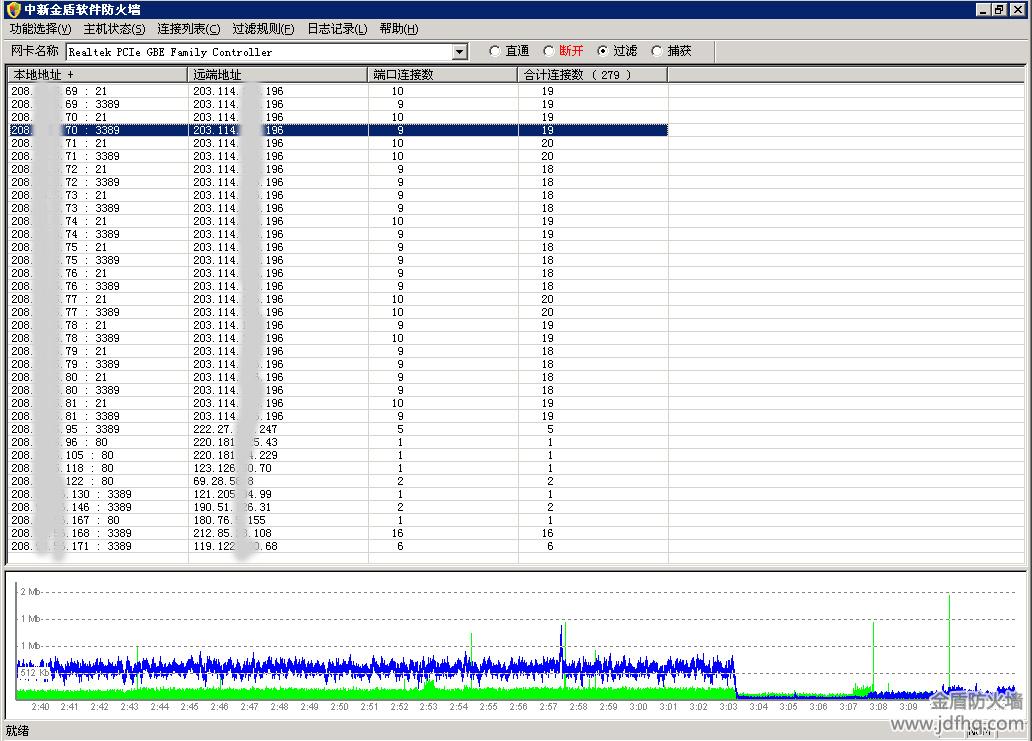Image resolution: width=1032 pixels, height=741 pixels.
Task: Click the 合计连接数 column header
Action: coord(592,75)
